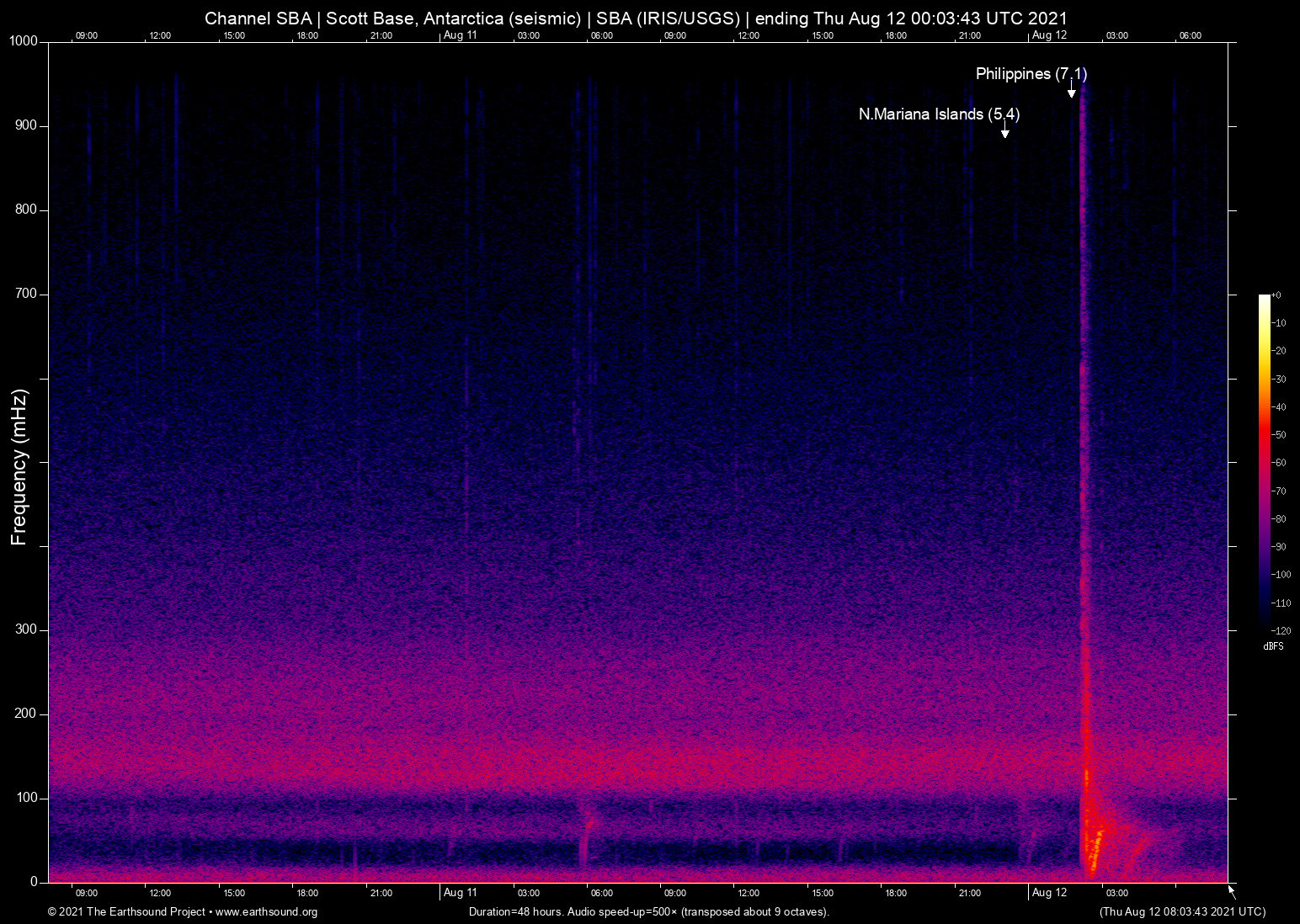Click the chart title starting with Channel SBA
This screenshot has height=924, width=1300.
(x=636, y=18)
